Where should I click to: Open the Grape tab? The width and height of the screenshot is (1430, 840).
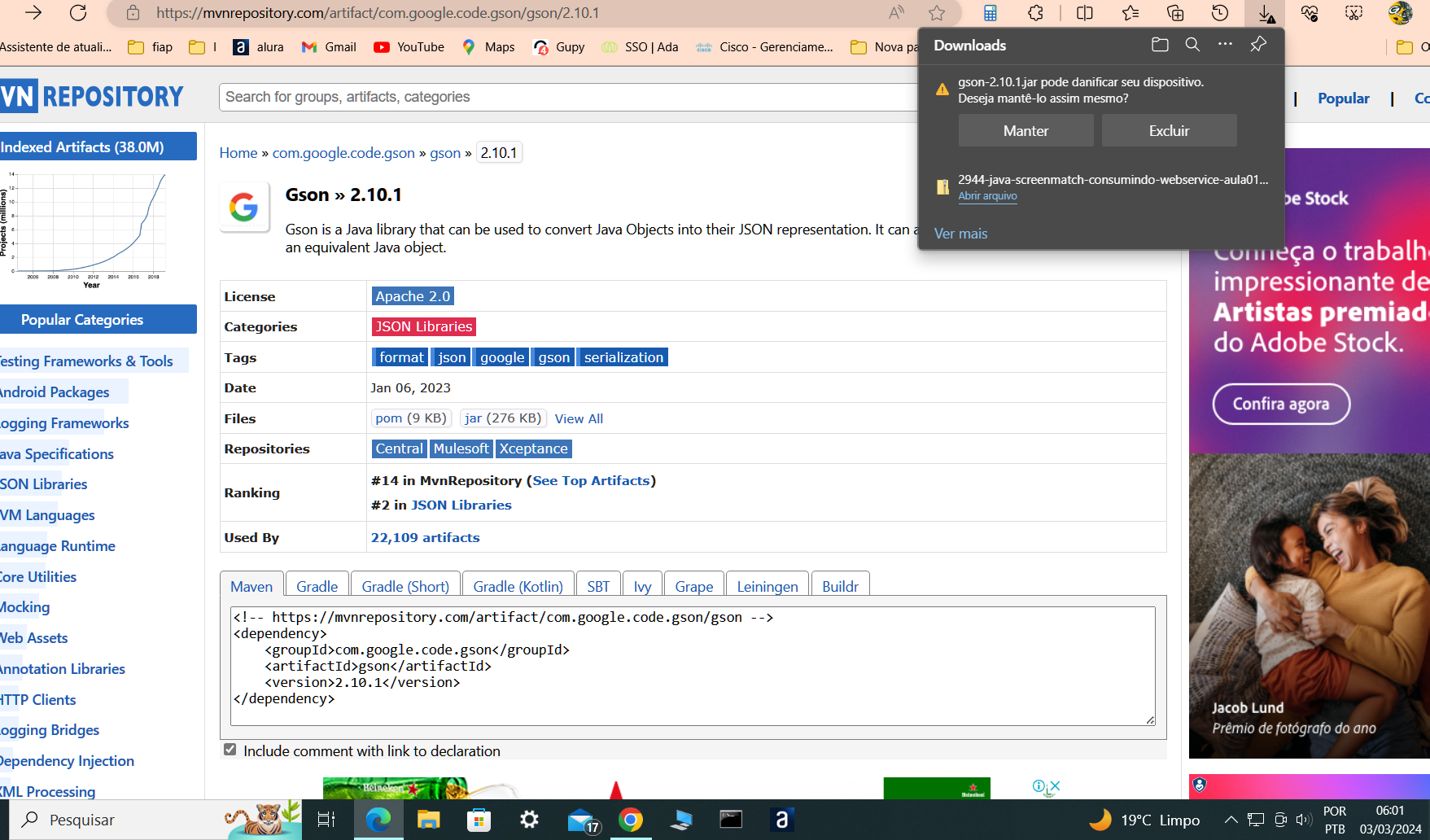[693, 586]
